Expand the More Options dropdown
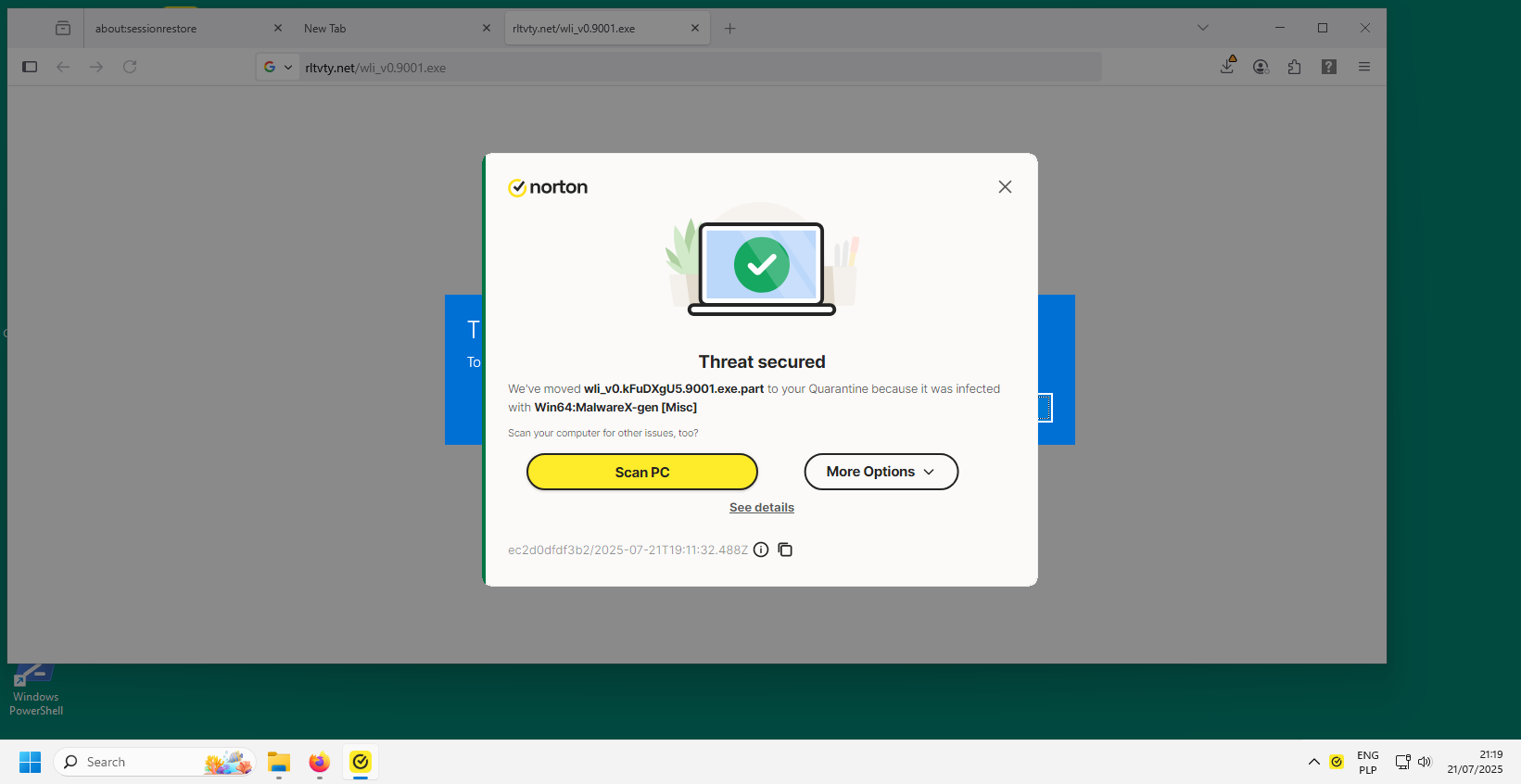This screenshot has width=1521, height=784. (881, 472)
